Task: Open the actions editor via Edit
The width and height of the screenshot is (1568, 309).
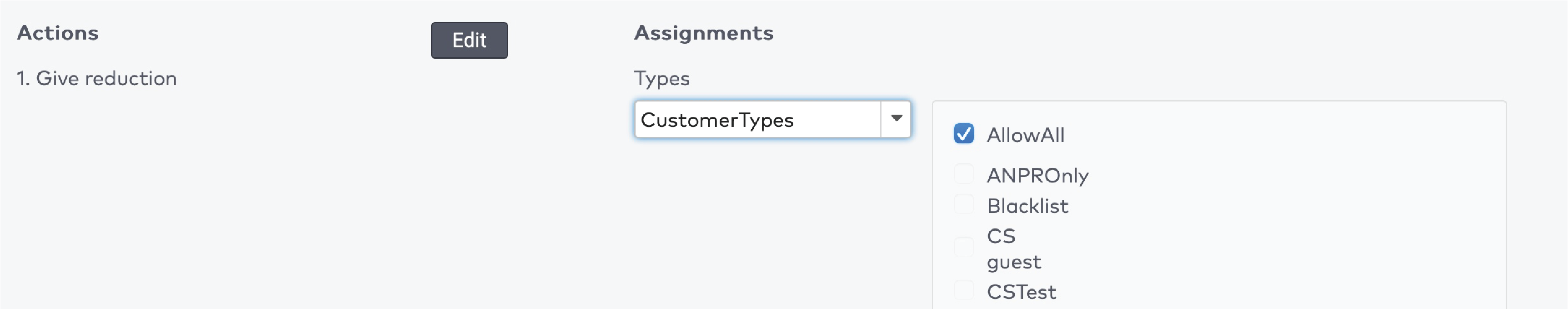Action: tap(469, 40)
